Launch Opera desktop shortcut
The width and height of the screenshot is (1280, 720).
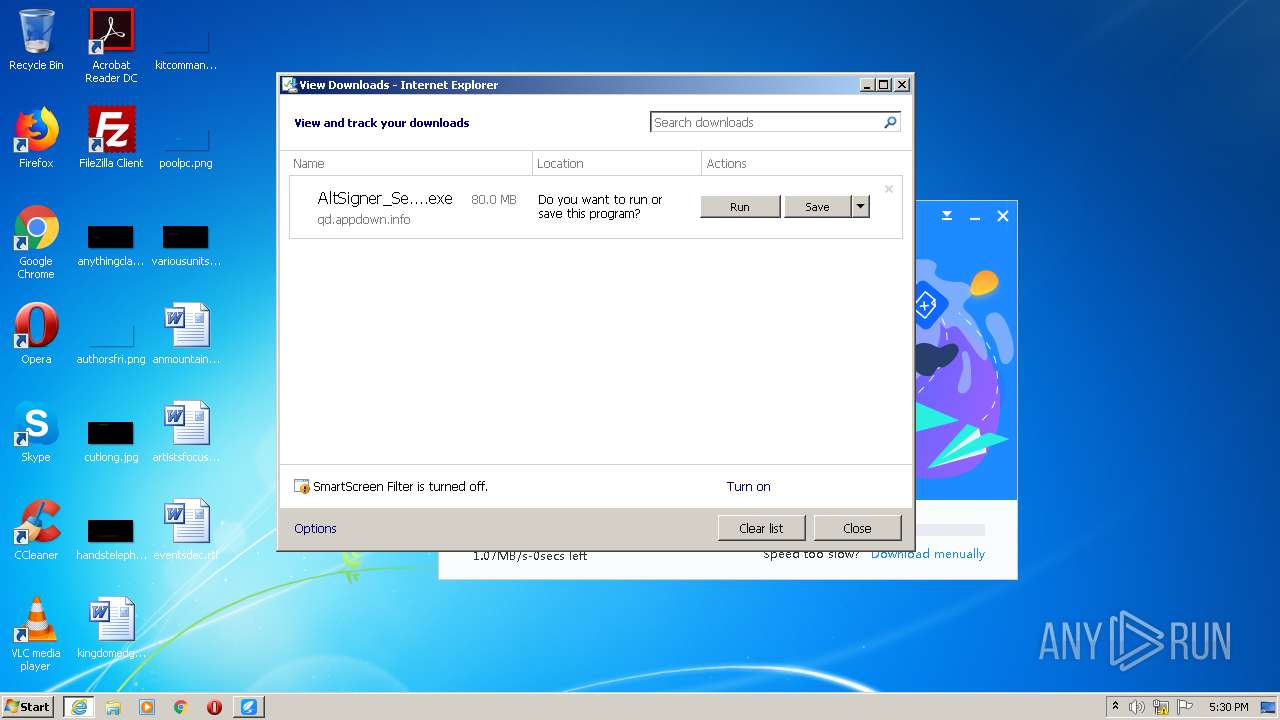pyautogui.click(x=36, y=334)
